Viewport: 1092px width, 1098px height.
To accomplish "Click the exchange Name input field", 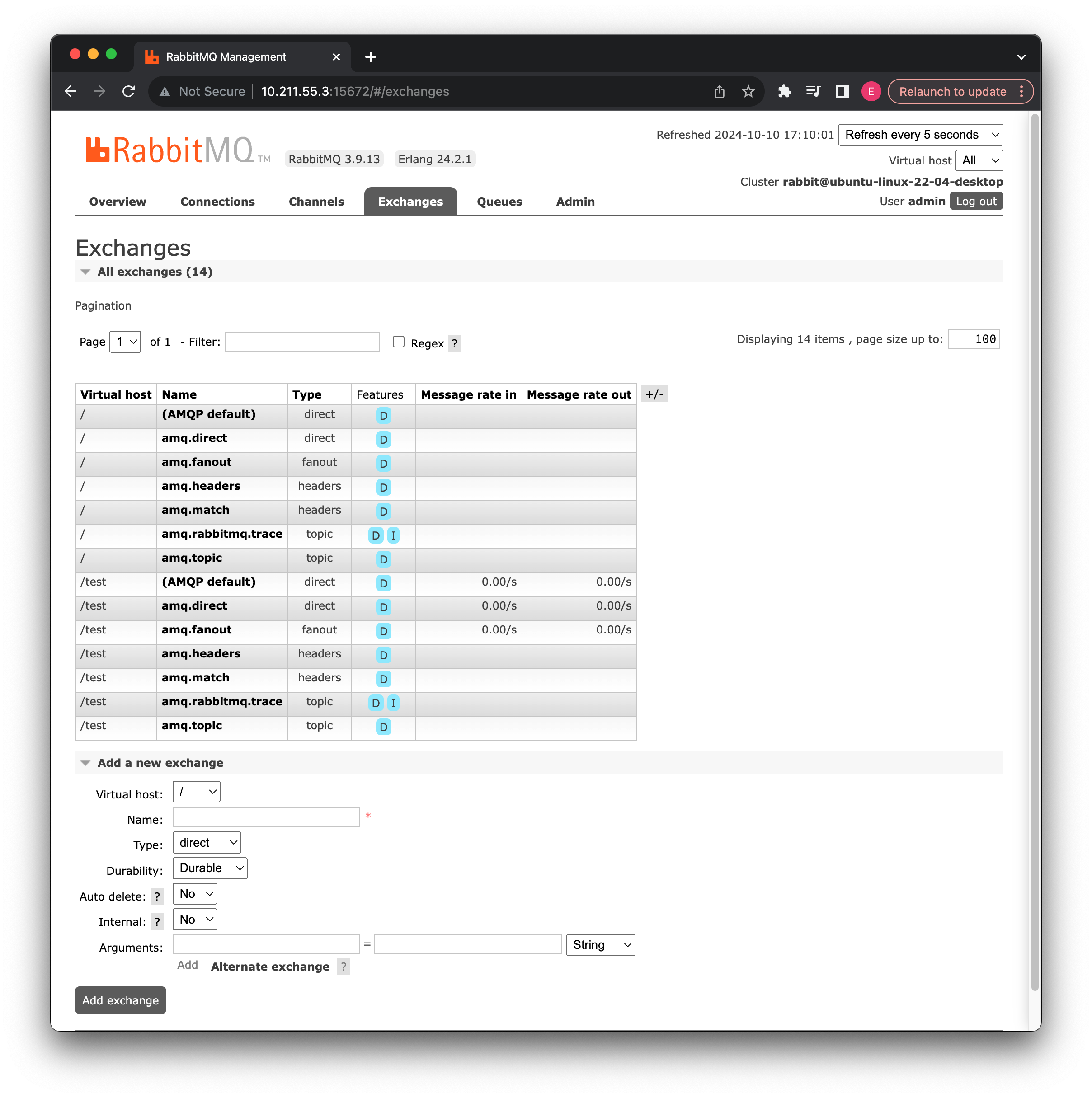I will pyautogui.click(x=266, y=817).
